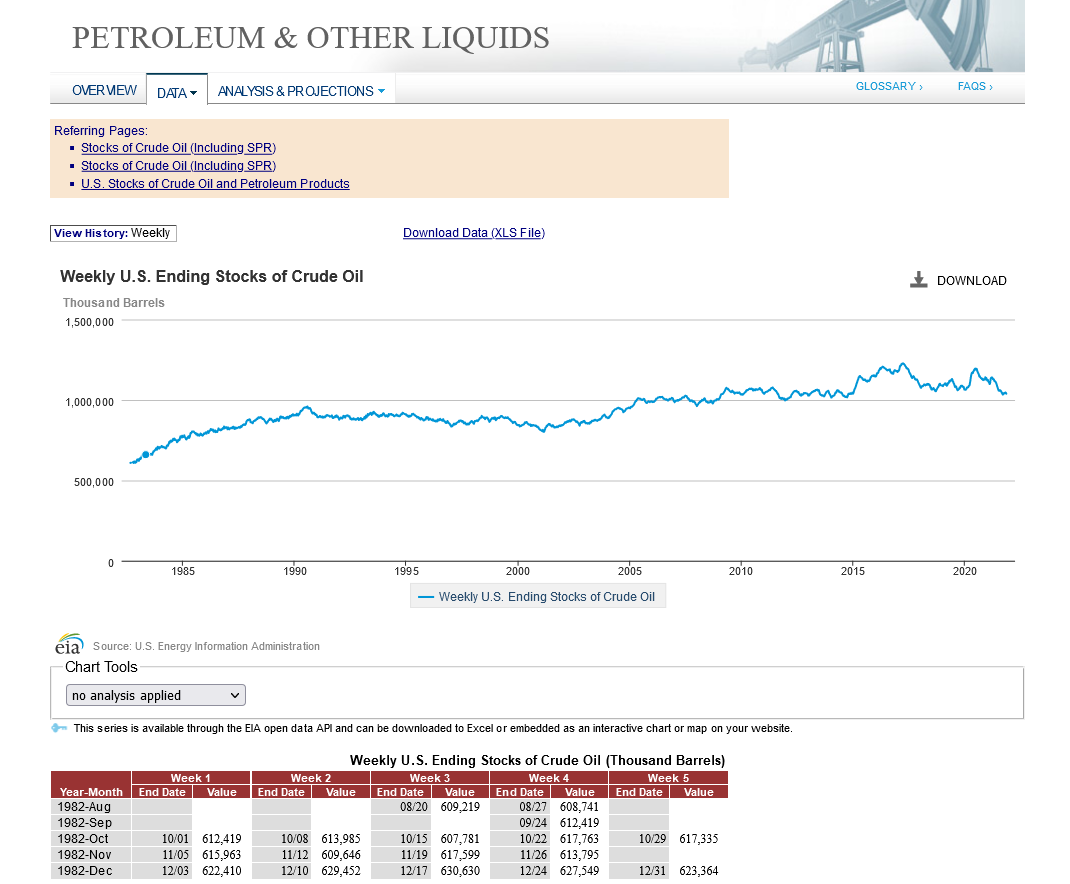Click the EIA logo beside Source
Screen dimensions: 1070x884
pos(69,644)
